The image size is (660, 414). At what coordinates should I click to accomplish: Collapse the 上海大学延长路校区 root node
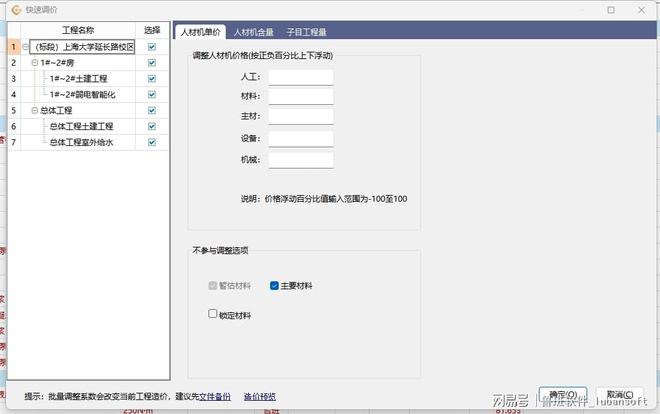pyautogui.click(x=25, y=47)
